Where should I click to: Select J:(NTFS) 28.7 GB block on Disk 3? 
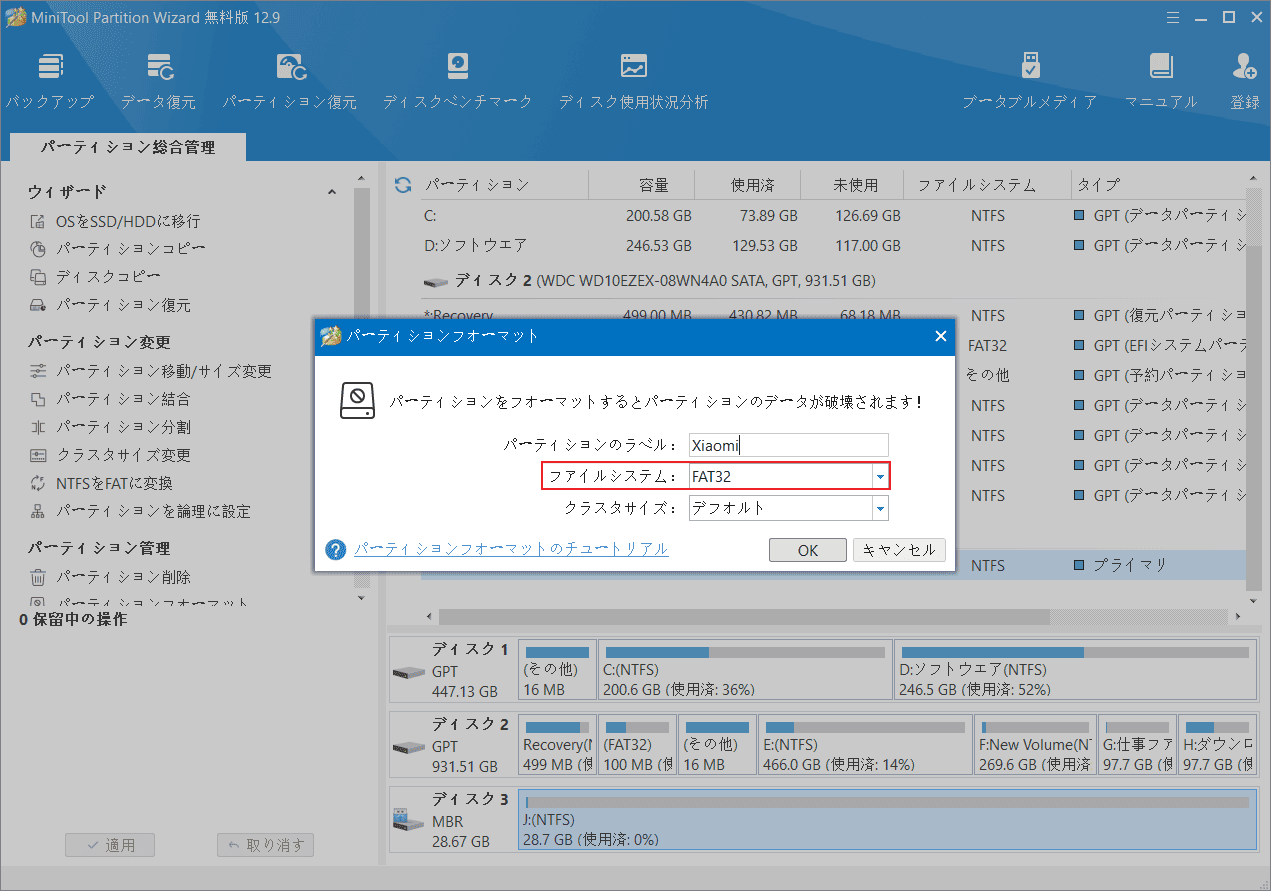[887, 818]
